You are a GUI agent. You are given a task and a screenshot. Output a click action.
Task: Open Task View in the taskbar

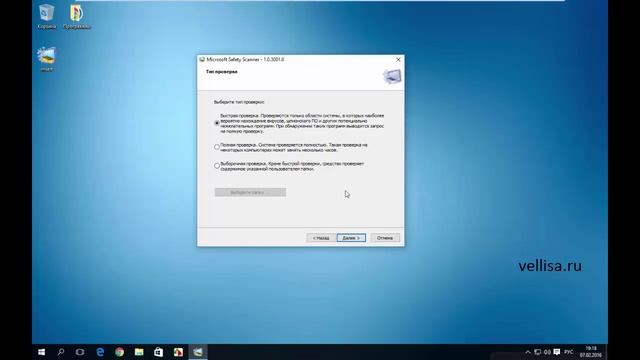tap(80, 352)
